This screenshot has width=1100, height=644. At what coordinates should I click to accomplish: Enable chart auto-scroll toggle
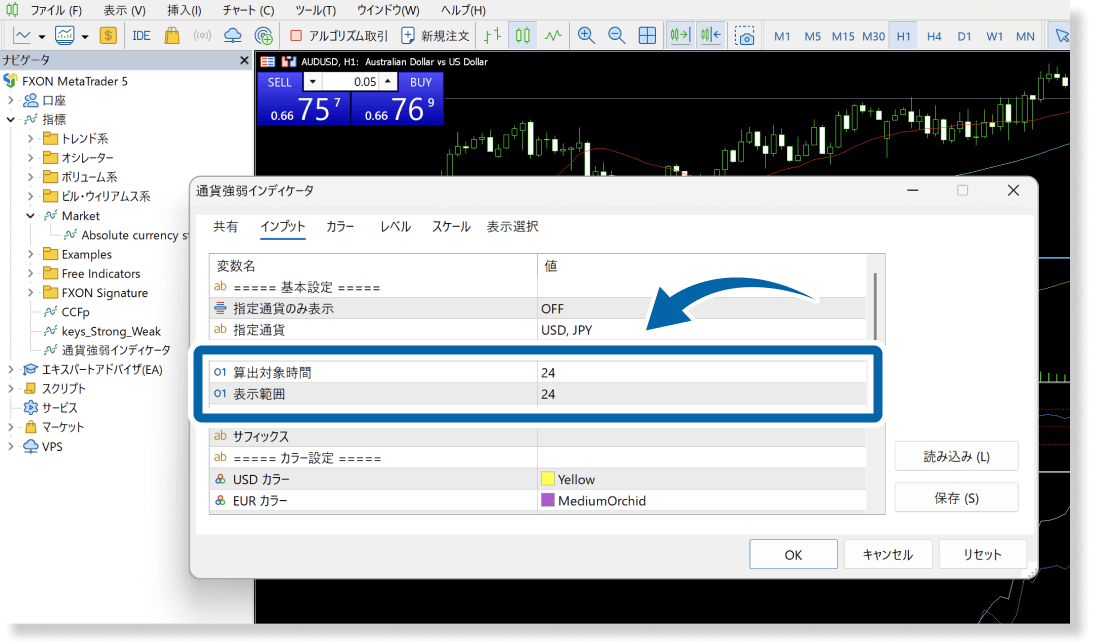click(679, 35)
